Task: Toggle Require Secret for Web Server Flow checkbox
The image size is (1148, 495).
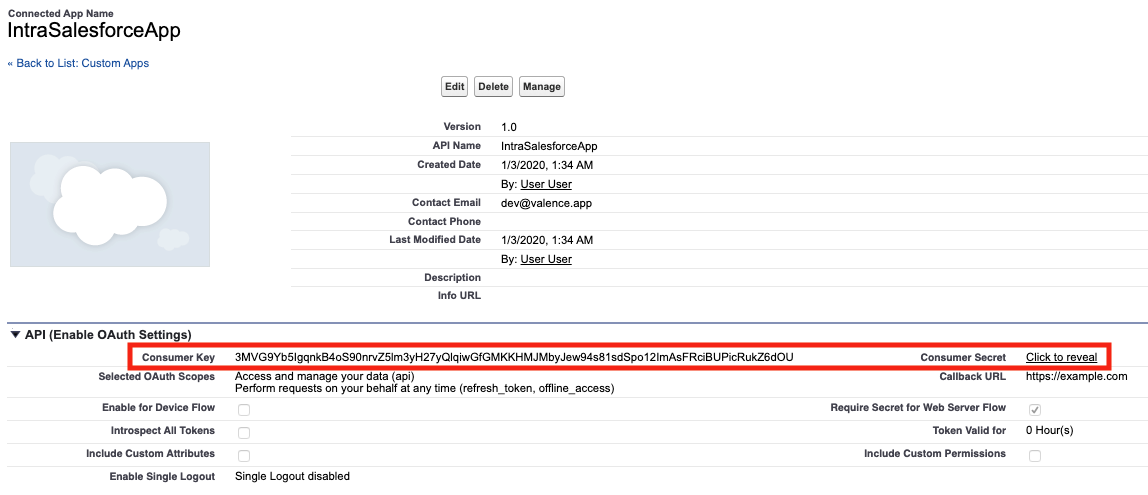Action: (x=1035, y=410)
